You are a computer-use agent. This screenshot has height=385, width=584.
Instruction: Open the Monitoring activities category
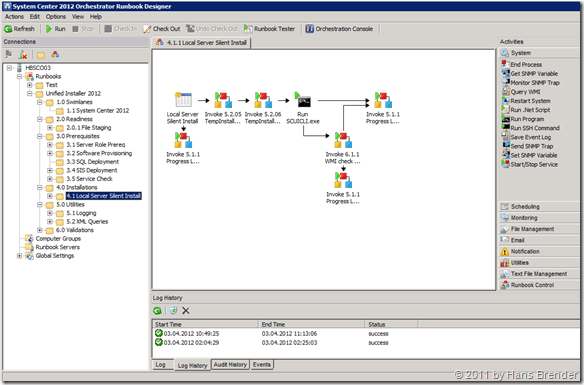[539, 218]
